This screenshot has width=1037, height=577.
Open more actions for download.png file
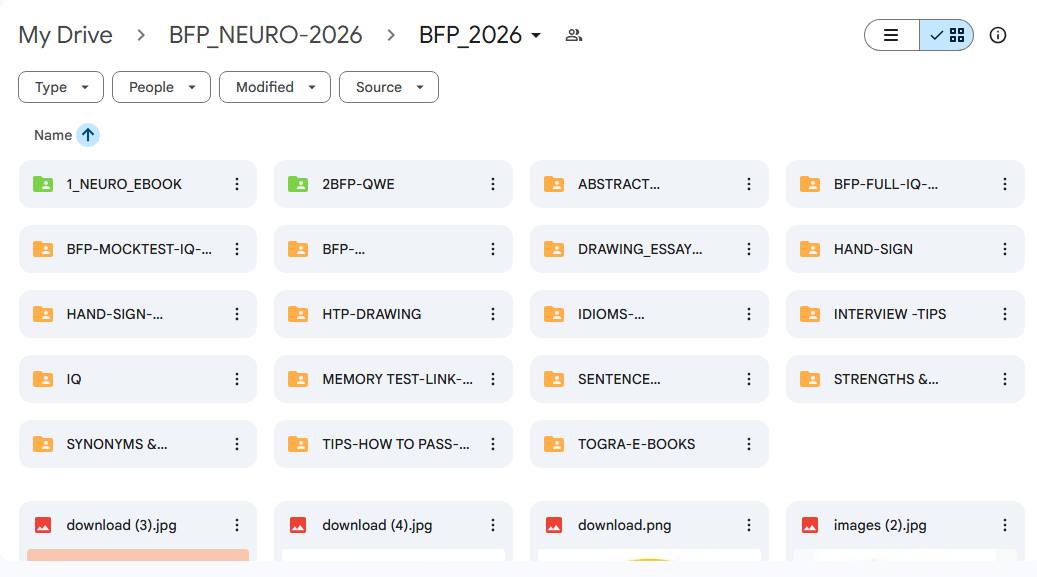point(749,525)
